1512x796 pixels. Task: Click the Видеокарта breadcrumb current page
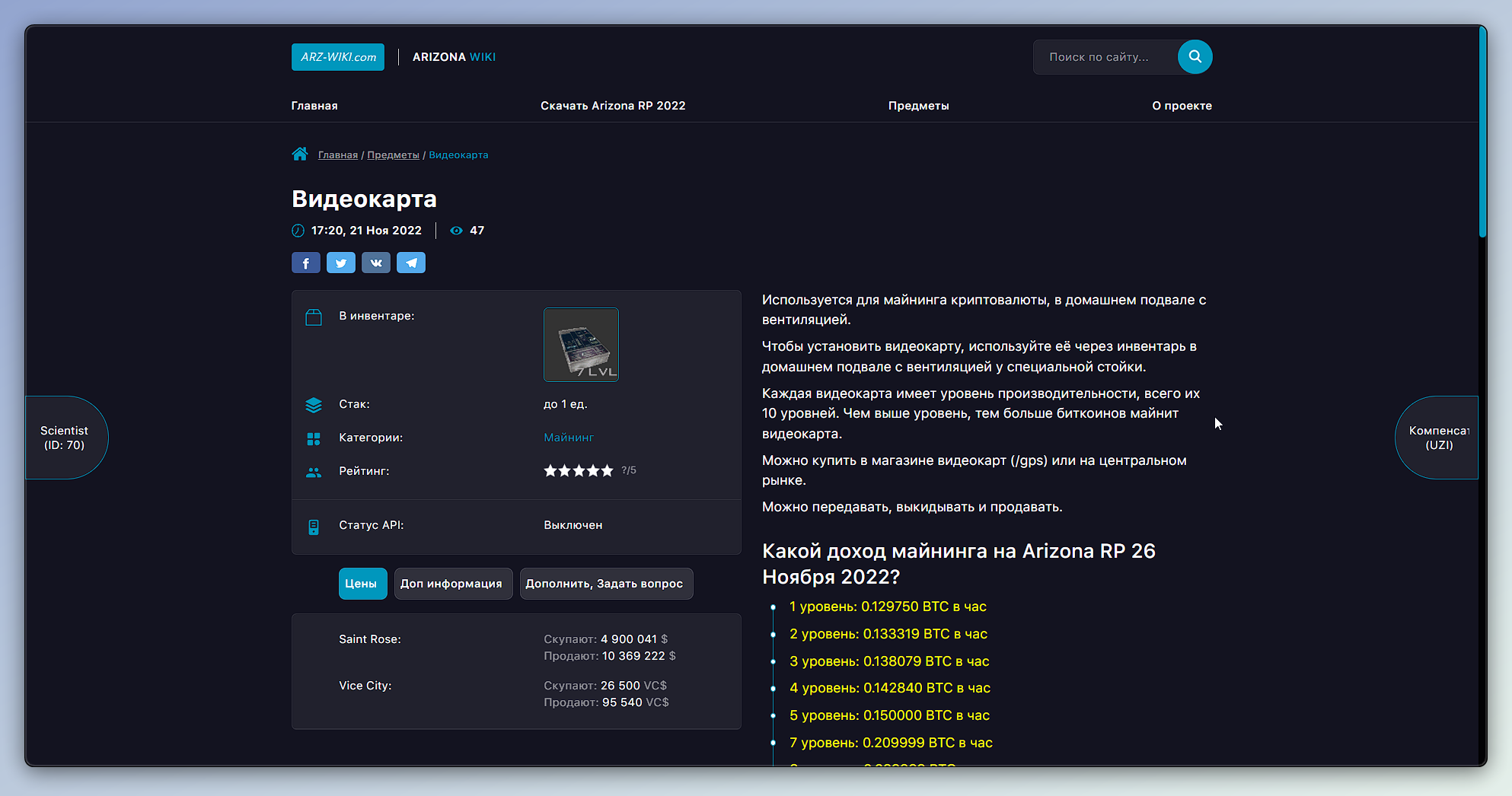[x=458, y=155]
